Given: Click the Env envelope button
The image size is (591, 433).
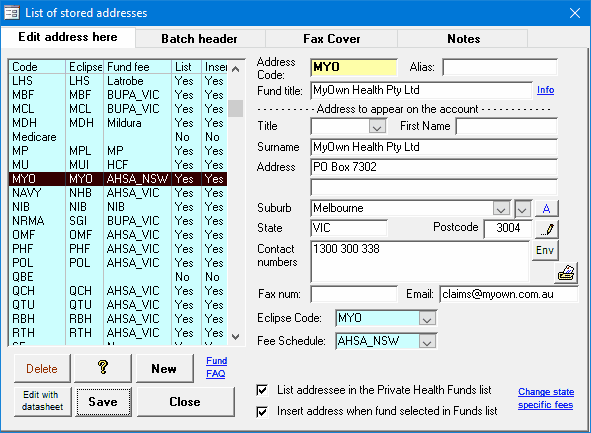Looking at the screenshot, I should [x=545, y=250].
